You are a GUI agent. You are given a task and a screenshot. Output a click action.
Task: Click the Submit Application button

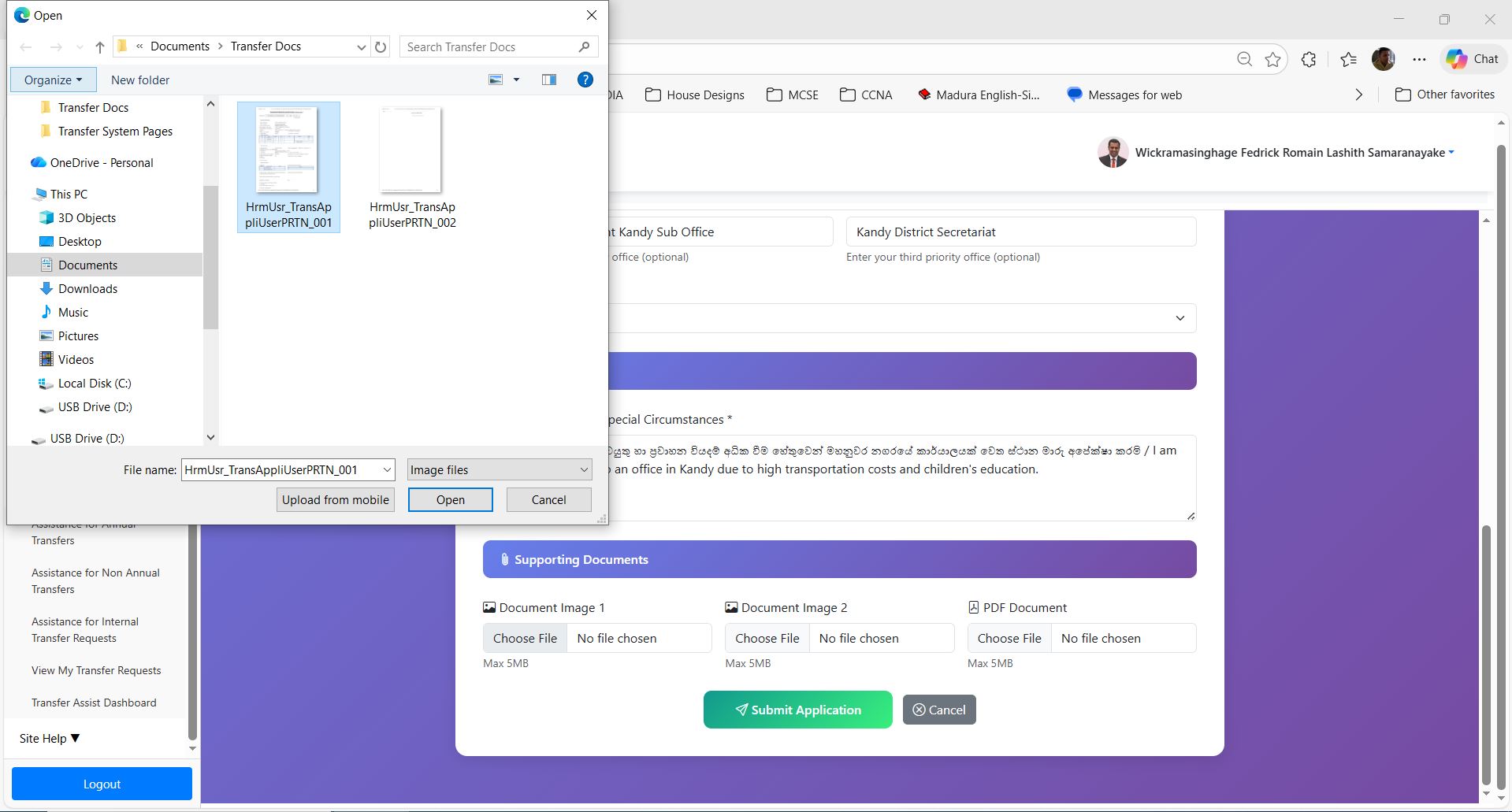pos(797,710)
